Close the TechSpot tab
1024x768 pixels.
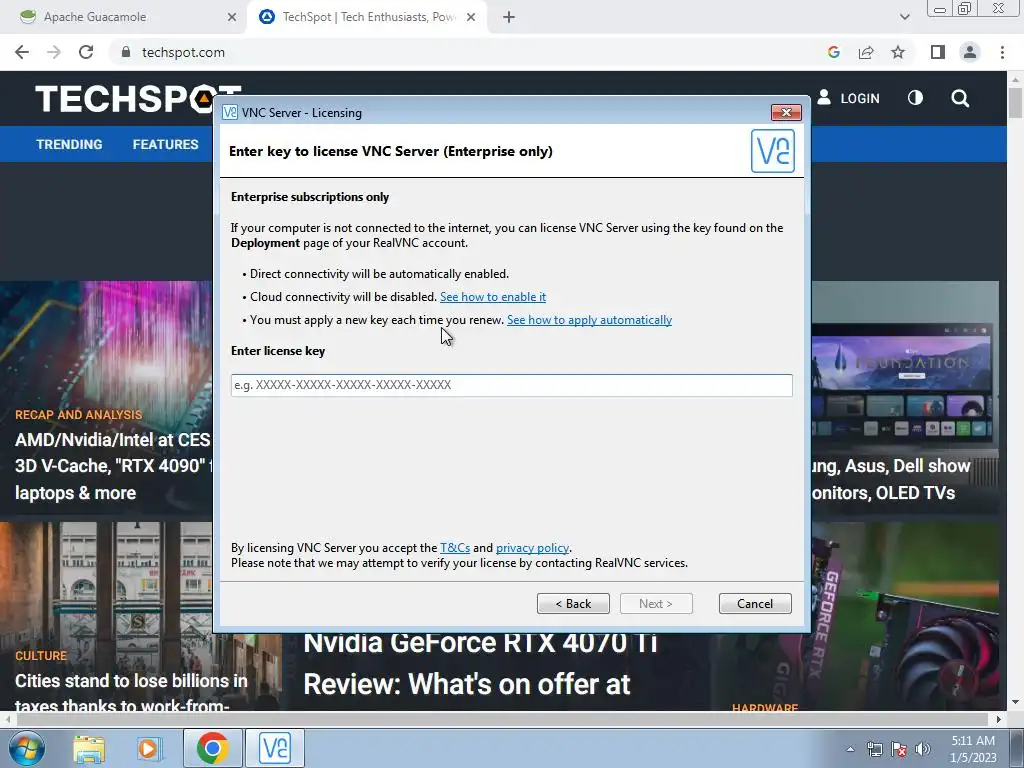click(471, 17)
